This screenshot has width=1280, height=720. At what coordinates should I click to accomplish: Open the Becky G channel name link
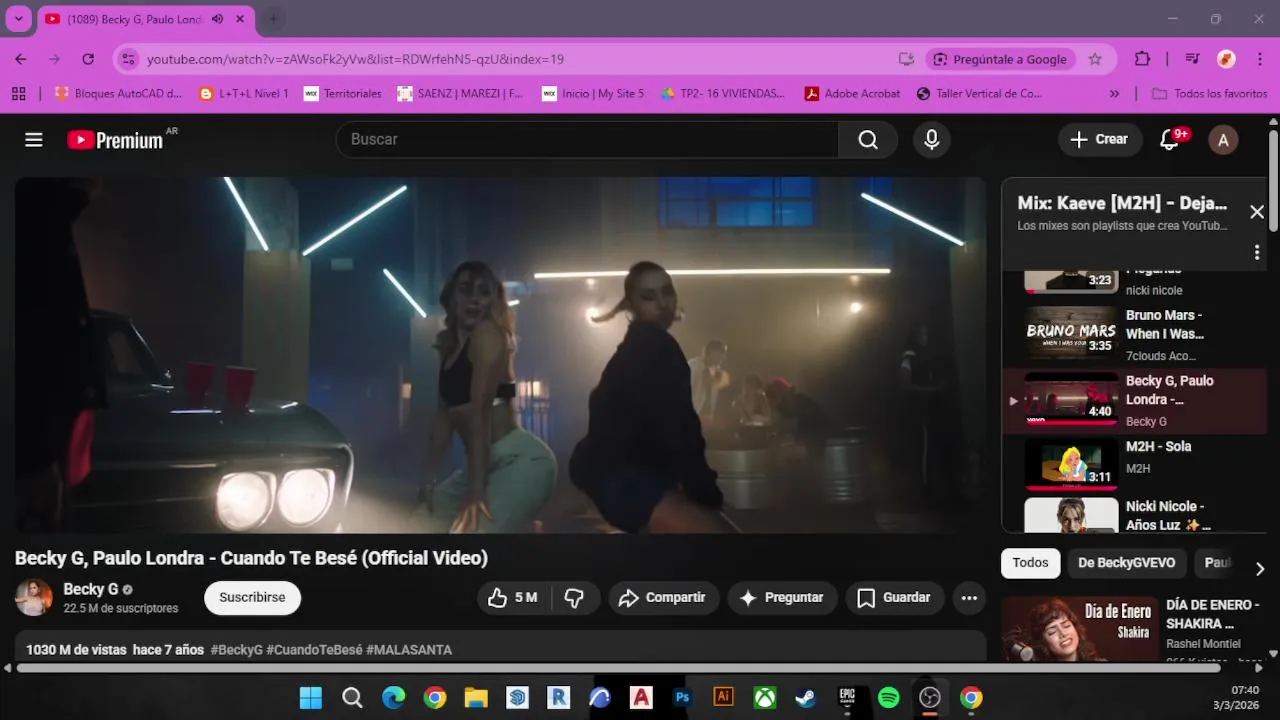[x=90, y=589]
